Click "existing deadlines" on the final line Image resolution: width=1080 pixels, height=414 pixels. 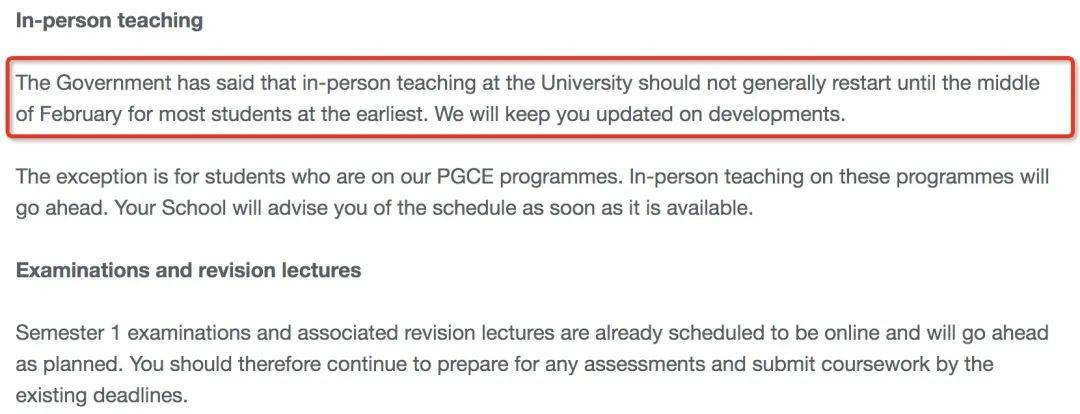click(x=101, y=396)
